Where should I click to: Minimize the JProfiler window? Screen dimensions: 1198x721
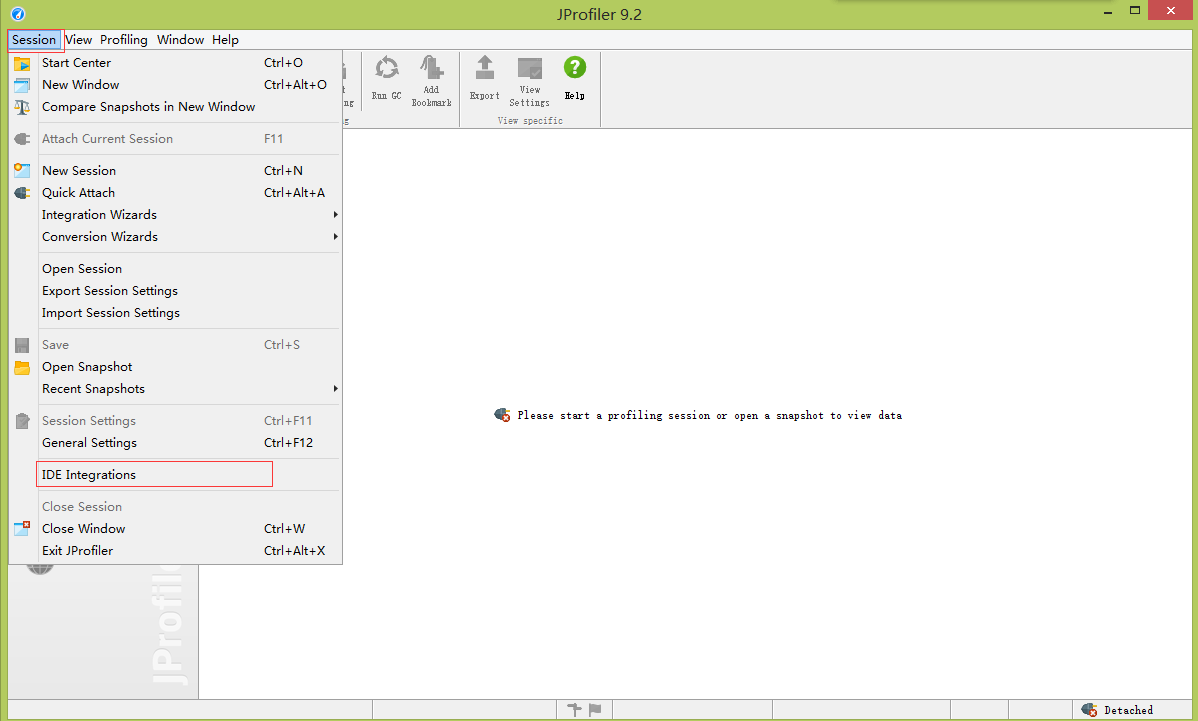tap(1108, 11)
